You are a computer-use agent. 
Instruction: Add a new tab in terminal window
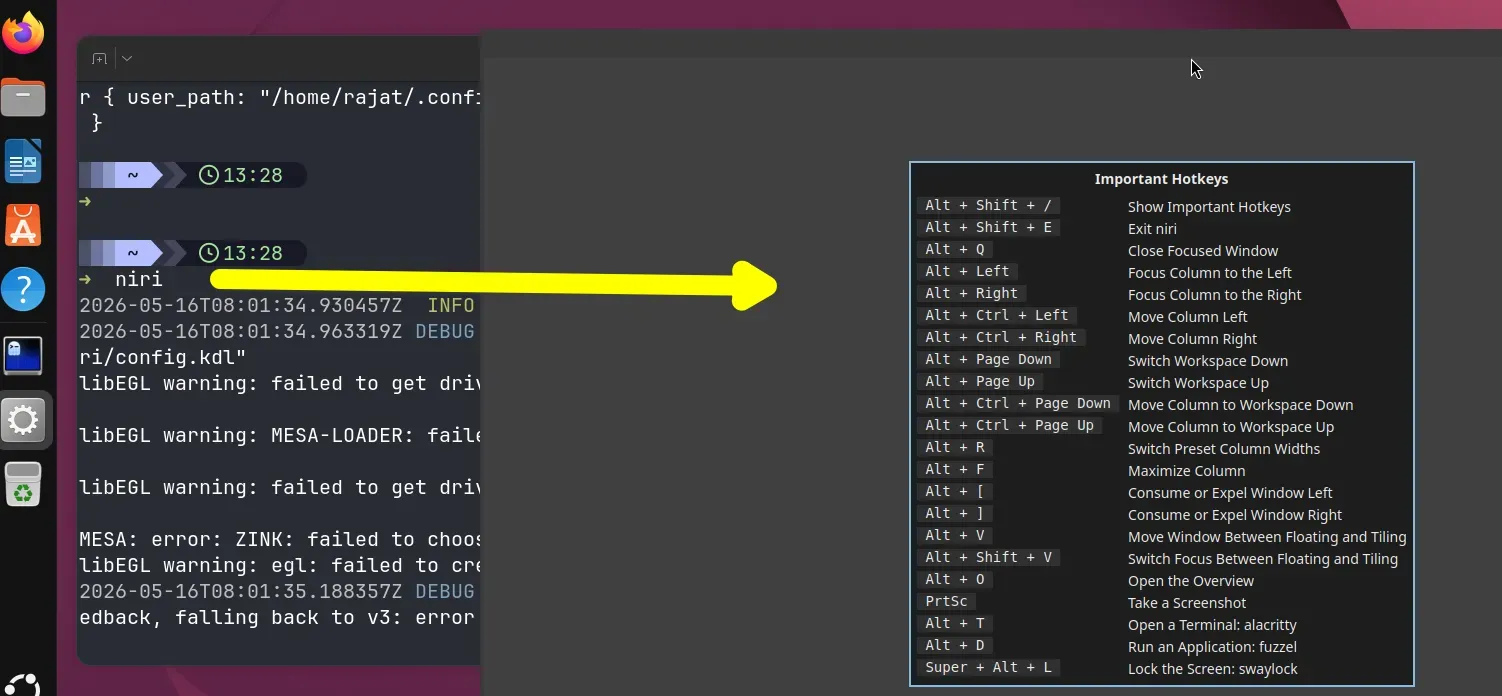coord(99,59)
